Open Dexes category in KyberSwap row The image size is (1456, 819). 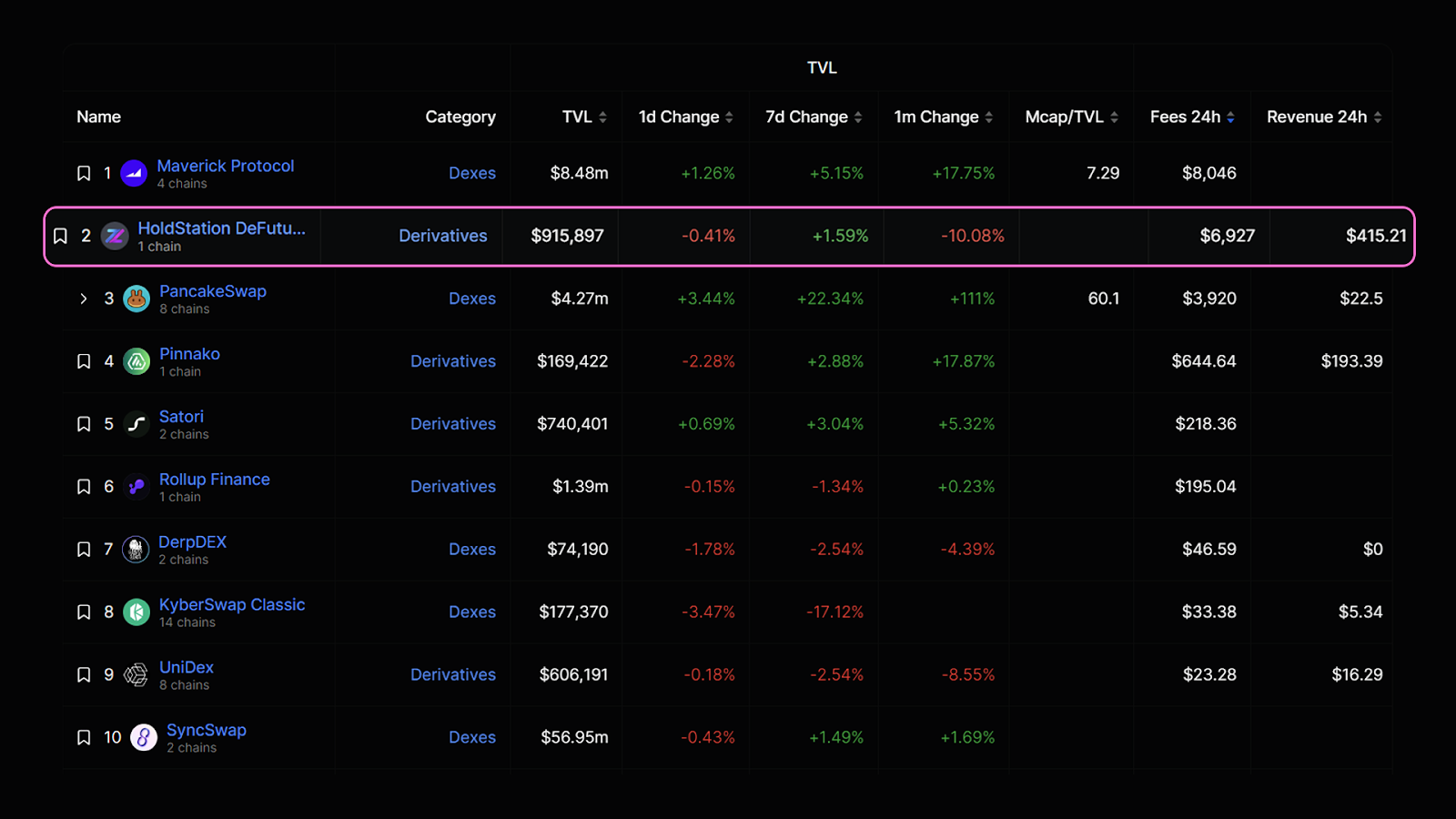[x=472, y=612]
